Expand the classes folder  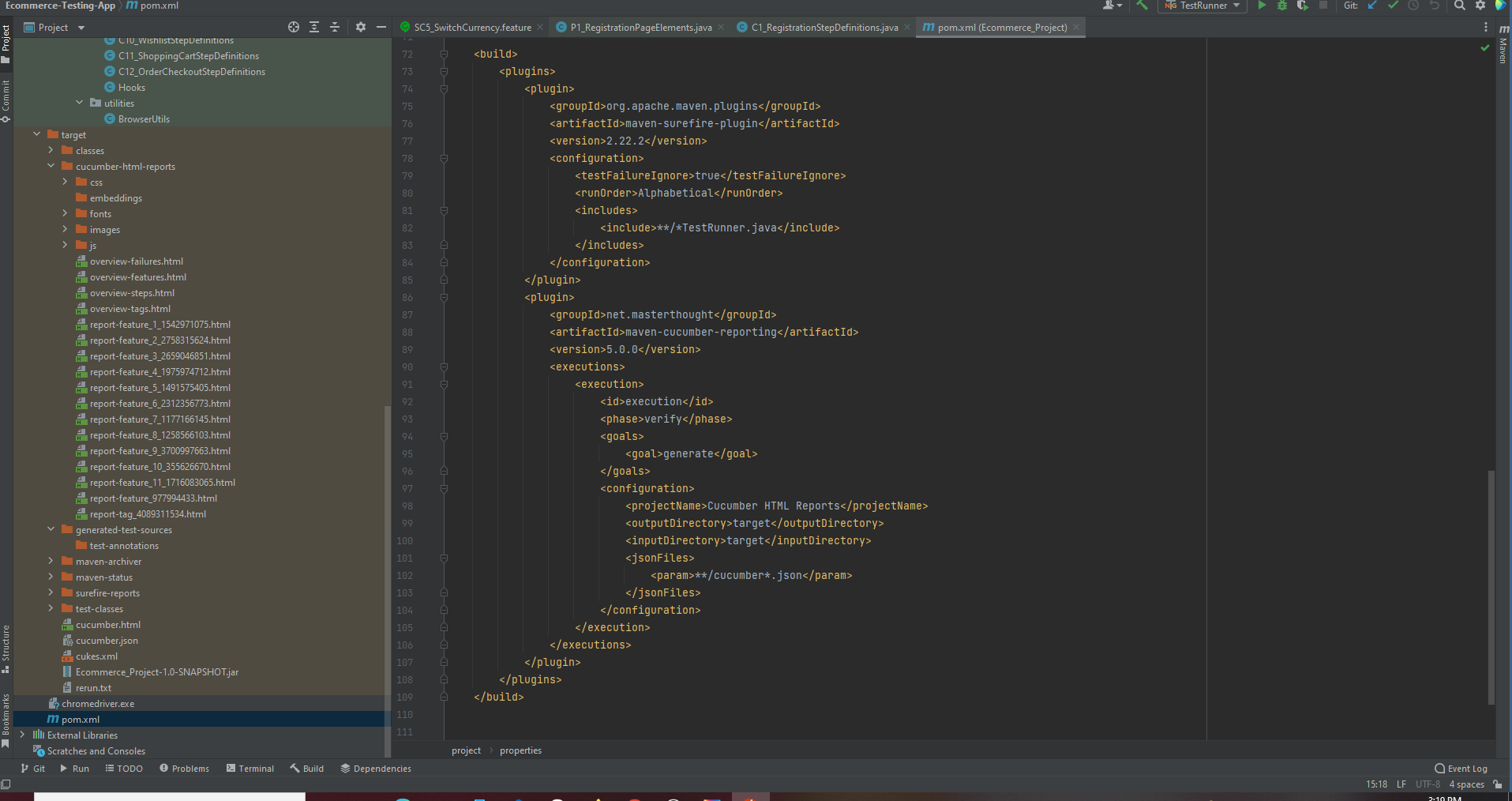pyautogui.click(x=51, y=150)
